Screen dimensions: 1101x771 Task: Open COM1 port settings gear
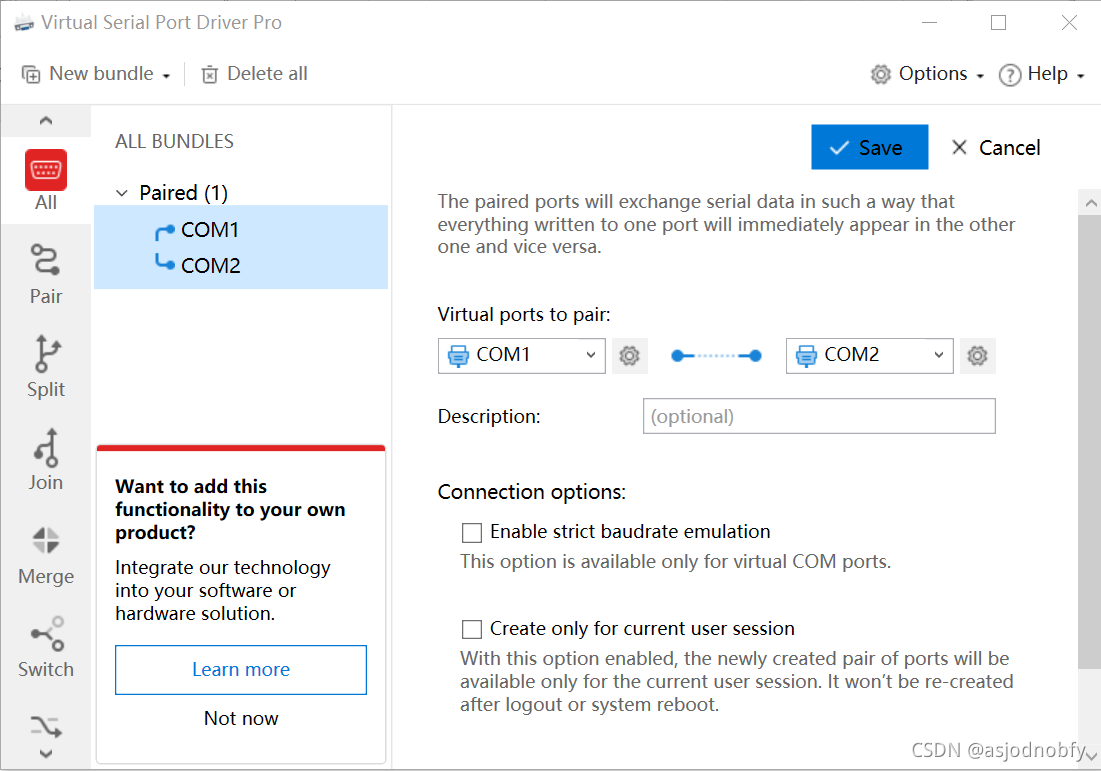point(629,356)
